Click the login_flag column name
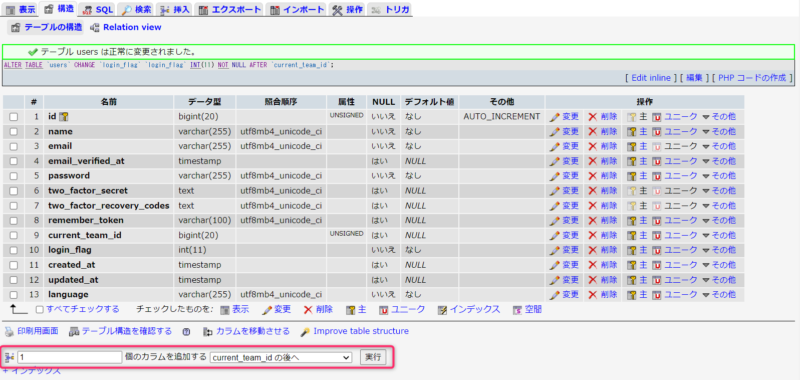The width and height of the screenshot is (800, 380). [70, 250]
